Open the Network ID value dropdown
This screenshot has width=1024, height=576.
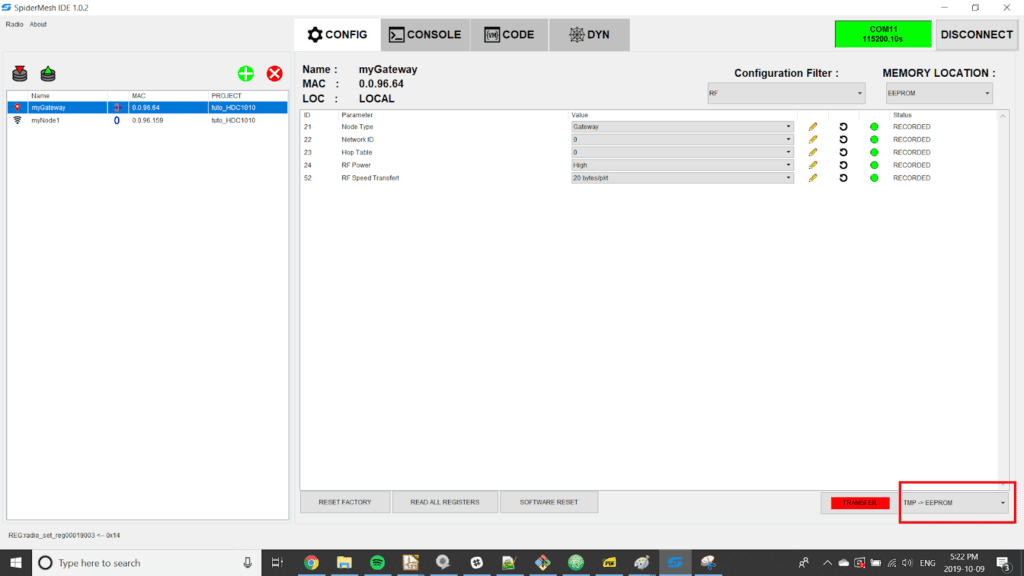[682, 139]
